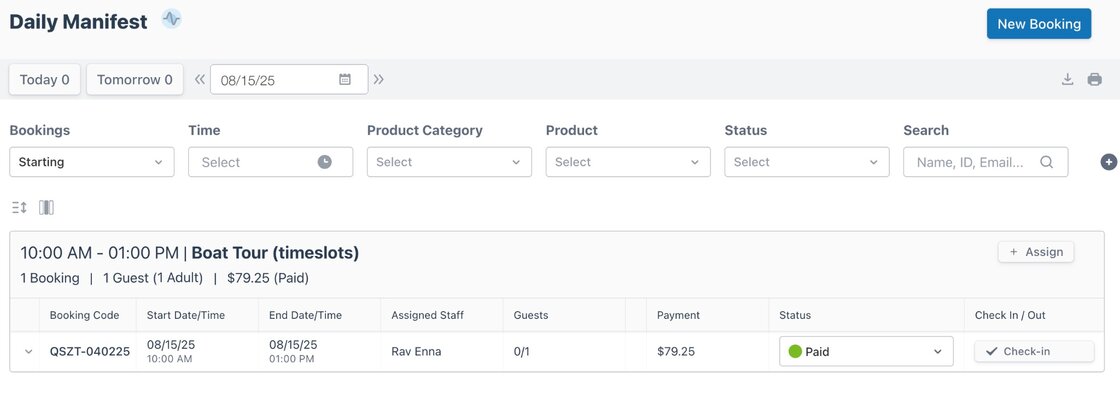
Task: Click the sort order icon above the manifest
Action: click(x=19, y=208)
